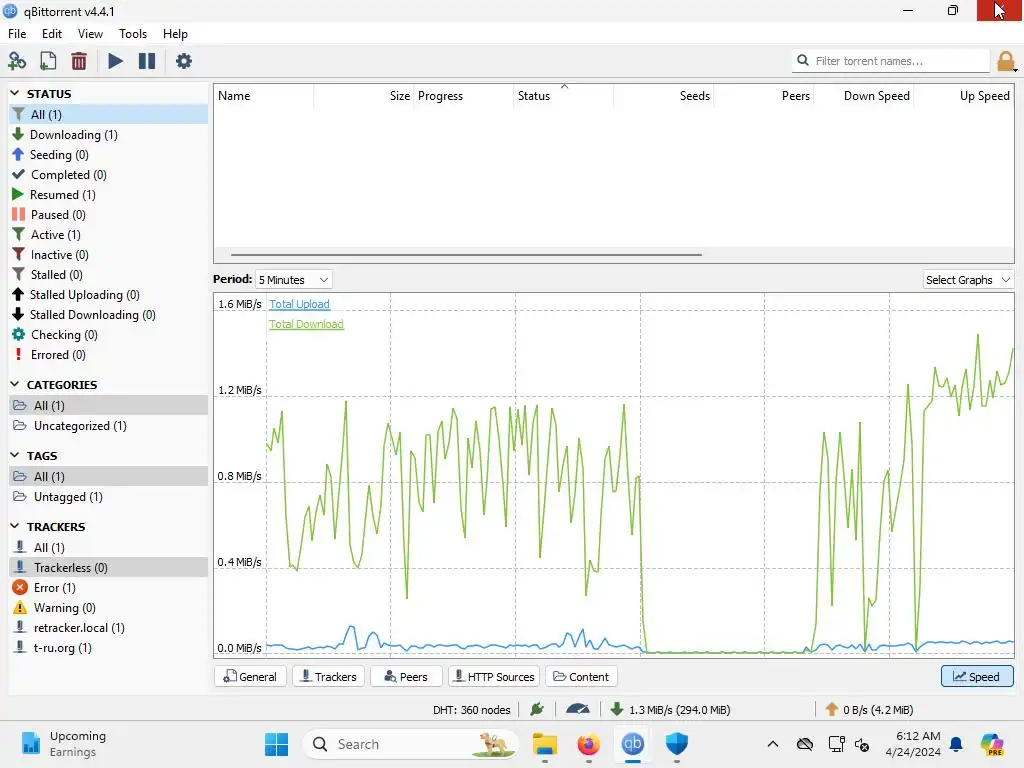The width and height of the screenshot is (1024, 768).
Task: Open the Edit menu
Action: click(x=52, y=34)
